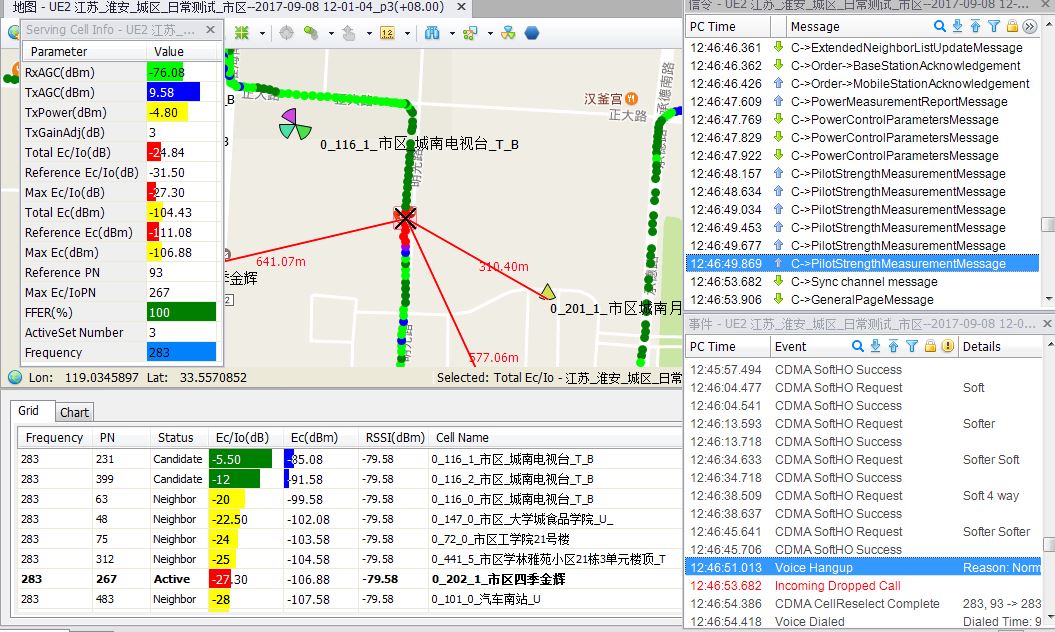Select the Grid tab
Image resolution: width=1055 pixels, height=632 pixels.
tap(29, 411)
